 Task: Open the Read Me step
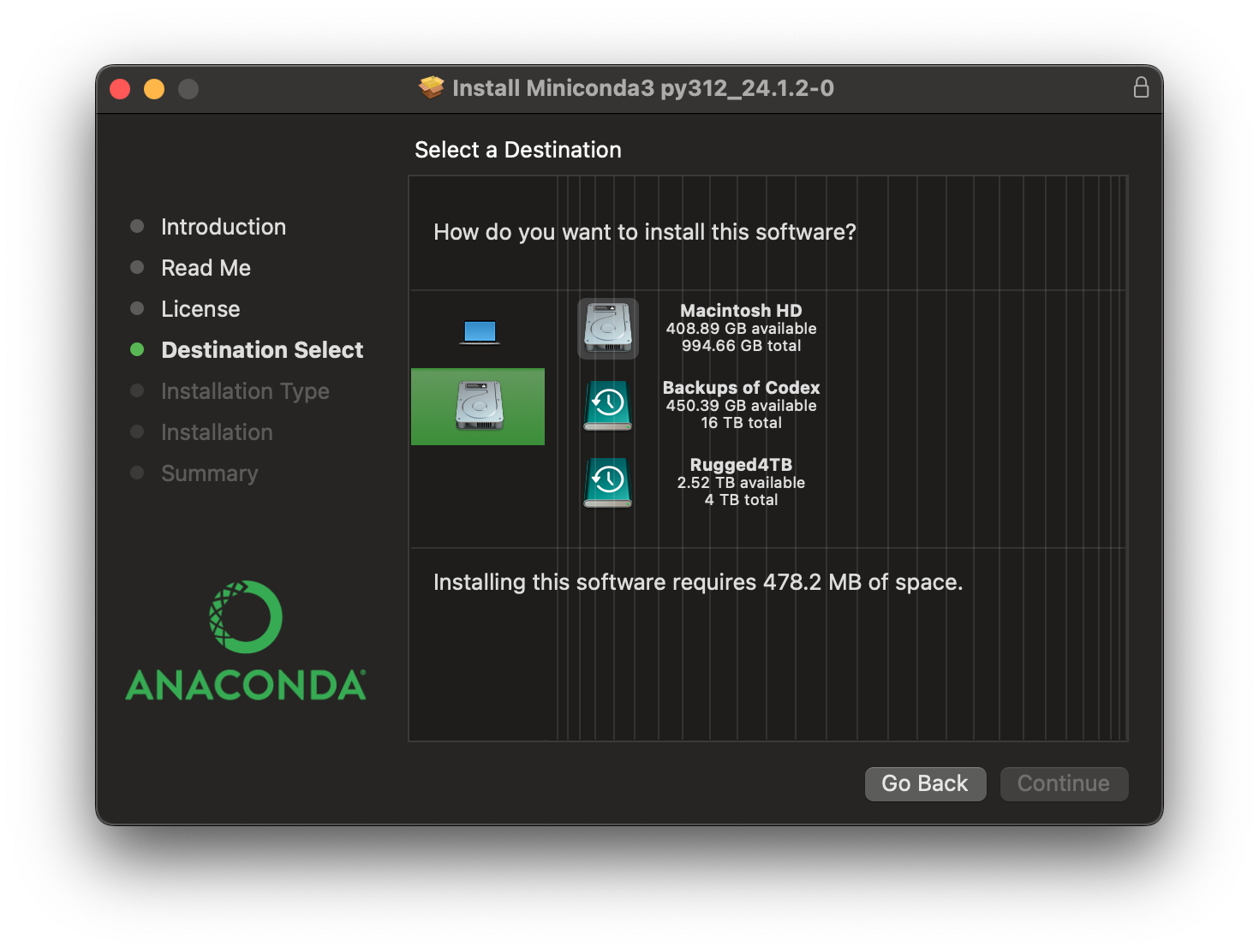206,268
